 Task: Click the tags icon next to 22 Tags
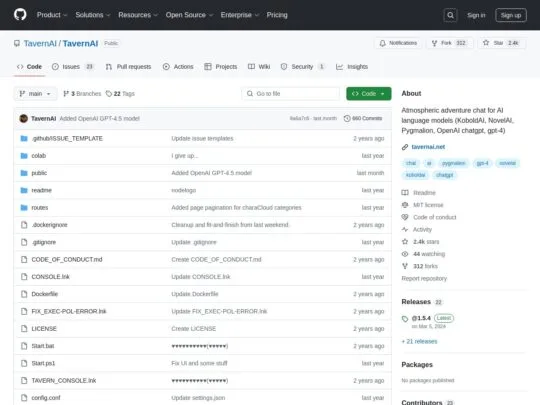[x=108, y=94]
